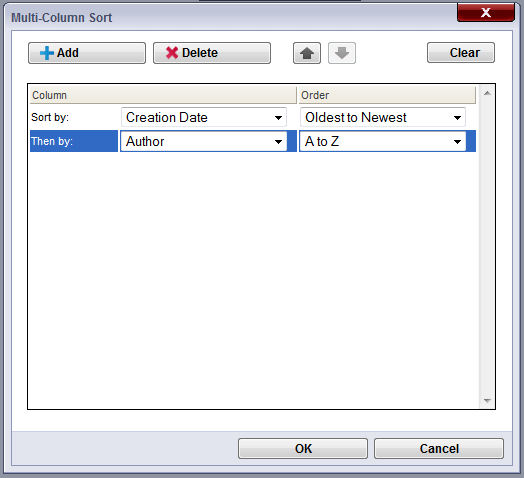
Task: Click empty area below sort rows
Action: 253,280
